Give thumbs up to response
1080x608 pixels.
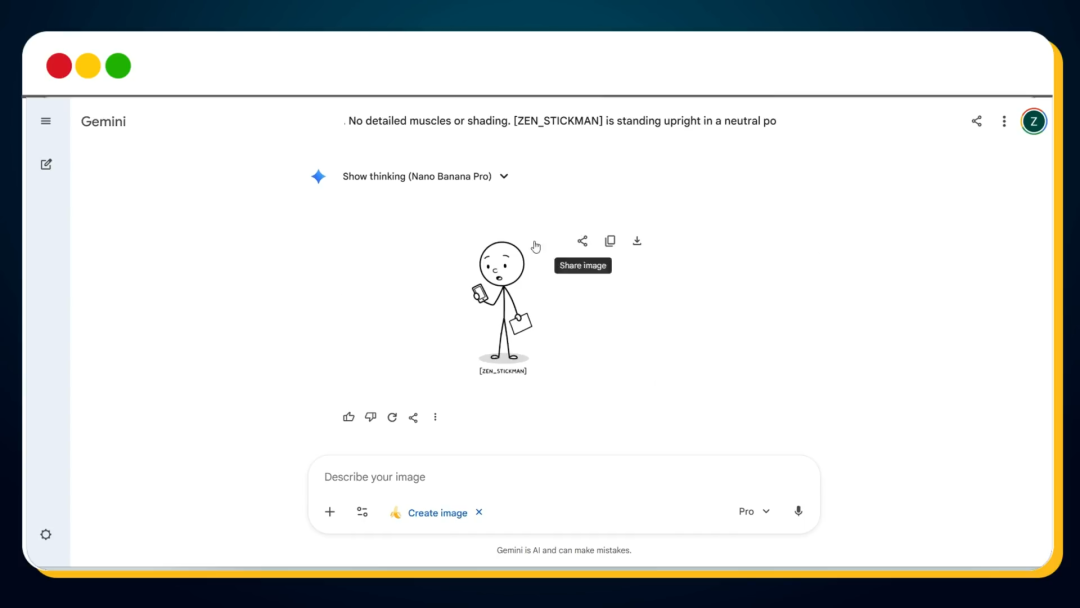(349, 417)
